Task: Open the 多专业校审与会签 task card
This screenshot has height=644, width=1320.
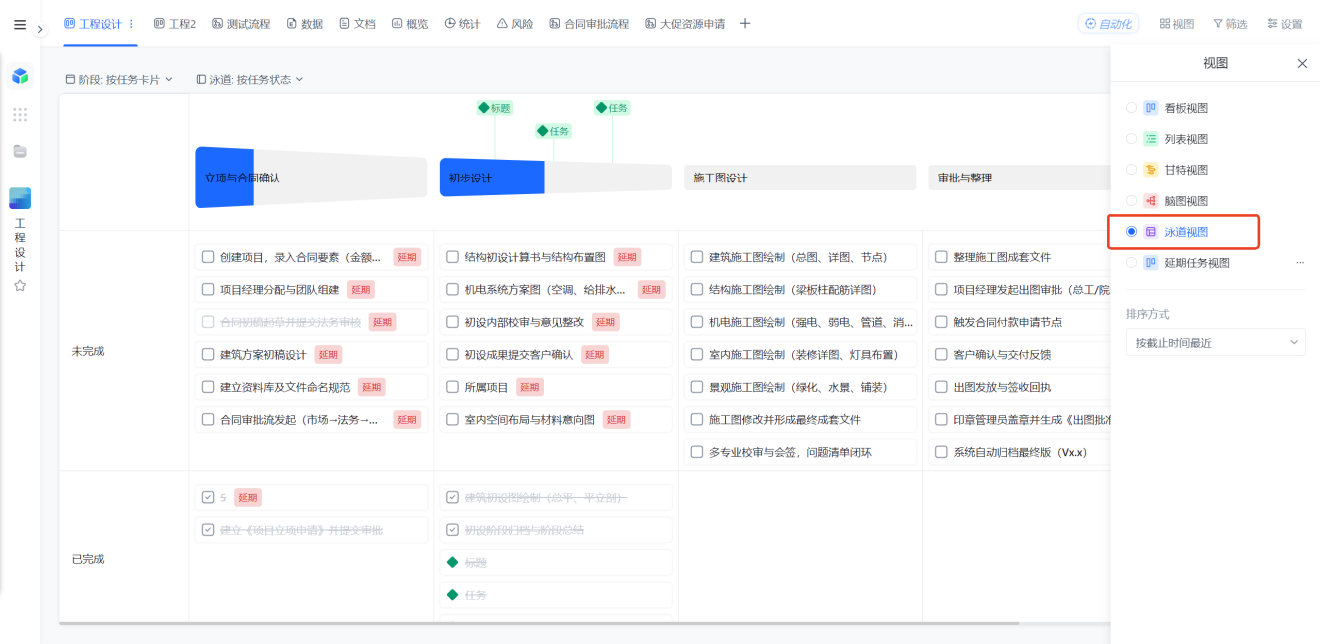Action: pos(800,452)
